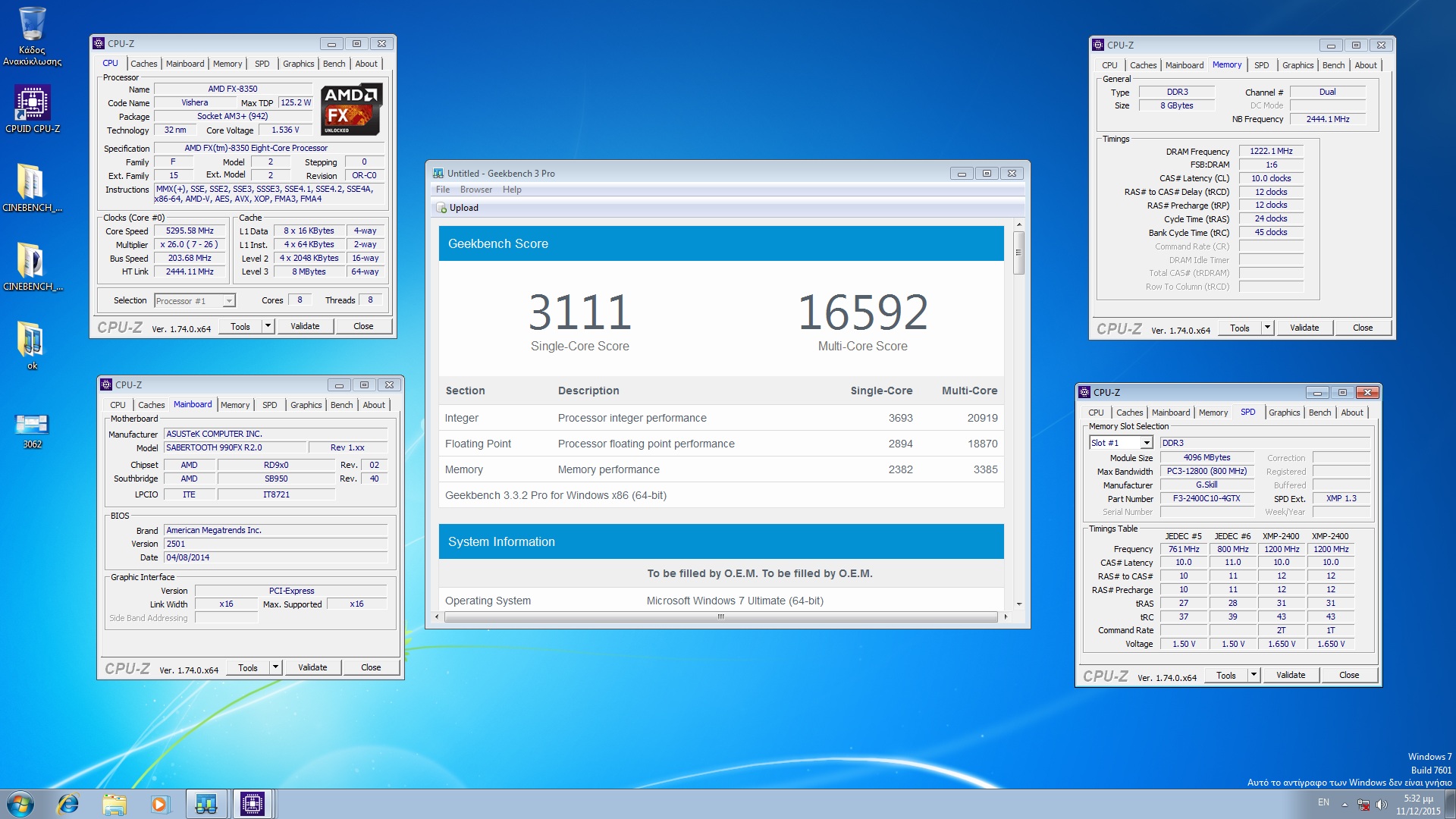Click the 5295.58 MHz Core Speed value
Viewport: 1456px width, 819px height.
(x=190, y=231)
